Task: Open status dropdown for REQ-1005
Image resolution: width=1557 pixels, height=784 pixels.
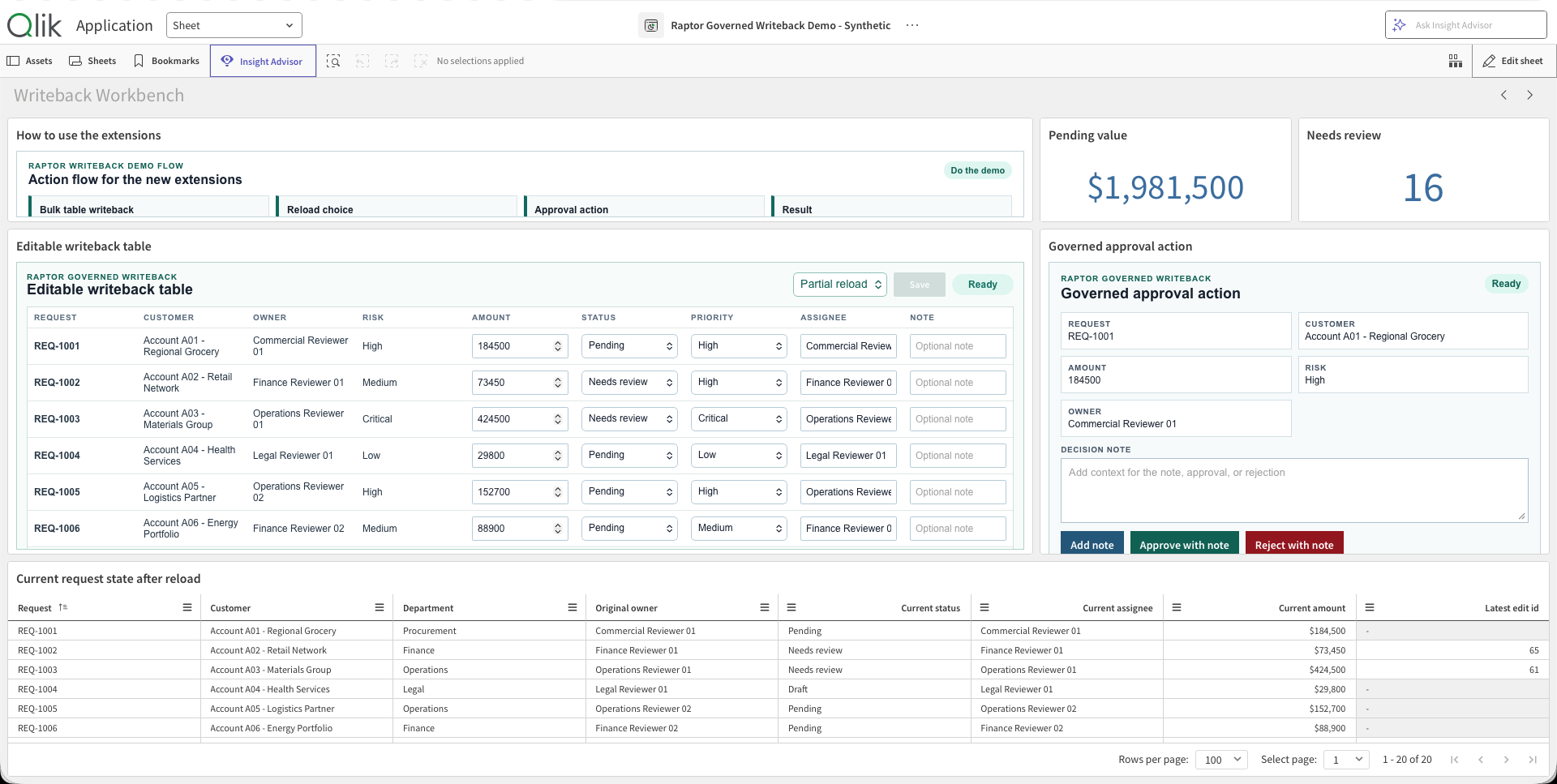Action: (630, 491)
